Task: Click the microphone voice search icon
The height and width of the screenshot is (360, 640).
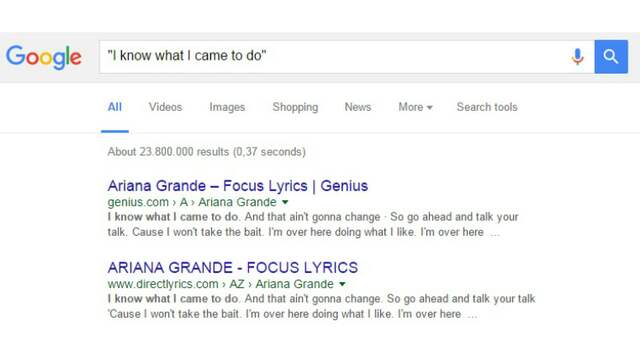Action: coord(577,57)
